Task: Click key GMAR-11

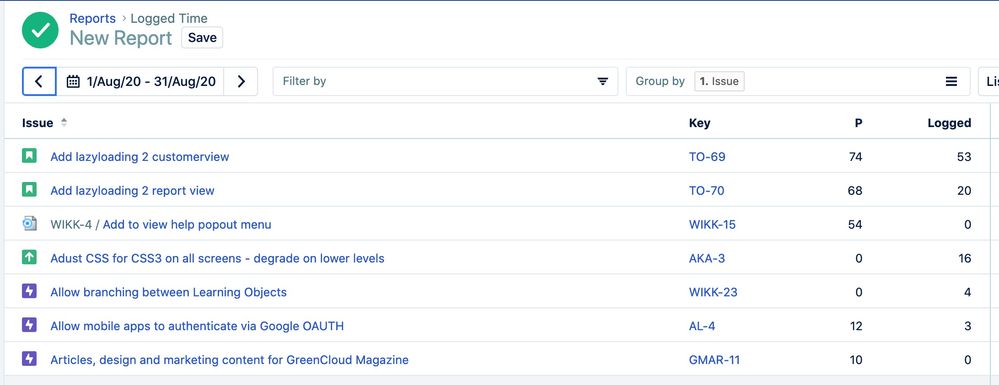Action: [x=714, y=360]
